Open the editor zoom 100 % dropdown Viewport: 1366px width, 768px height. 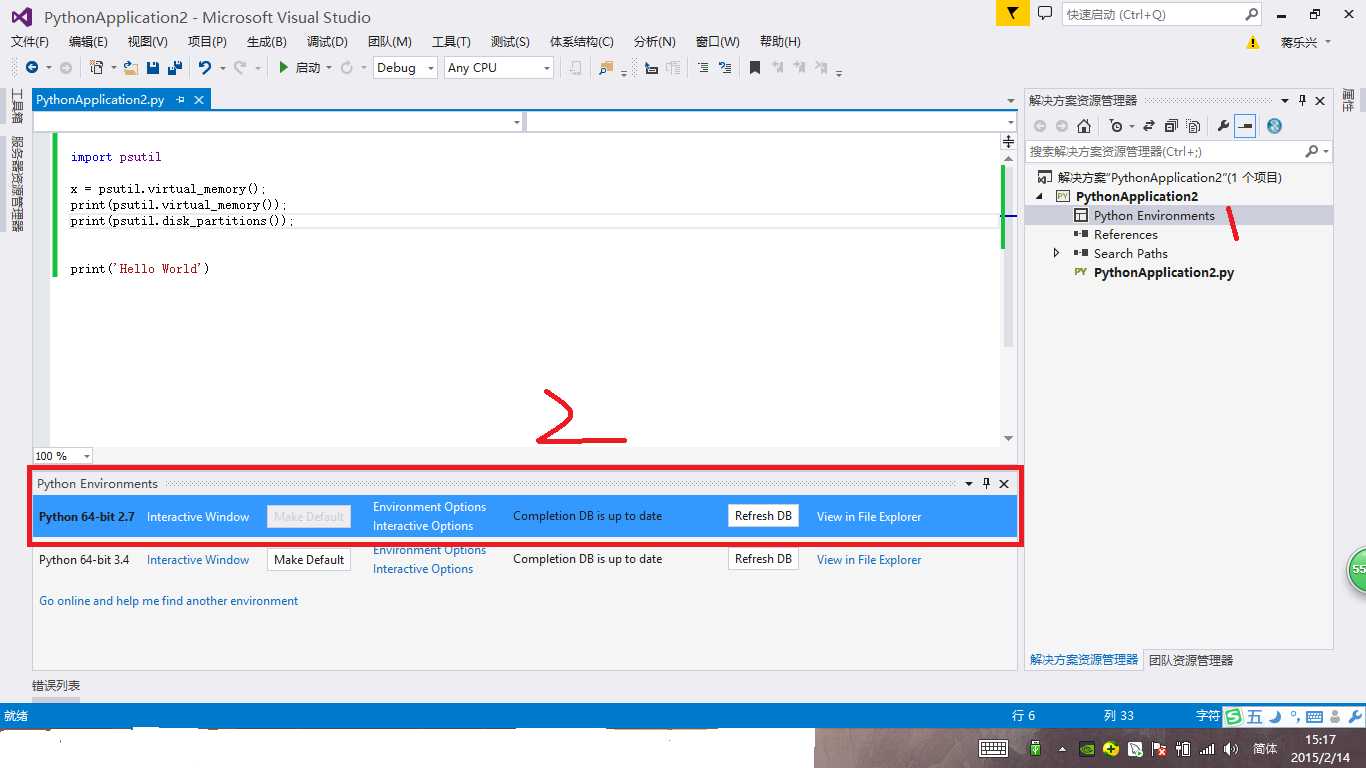pyautogui.click(x=63, y=456)
